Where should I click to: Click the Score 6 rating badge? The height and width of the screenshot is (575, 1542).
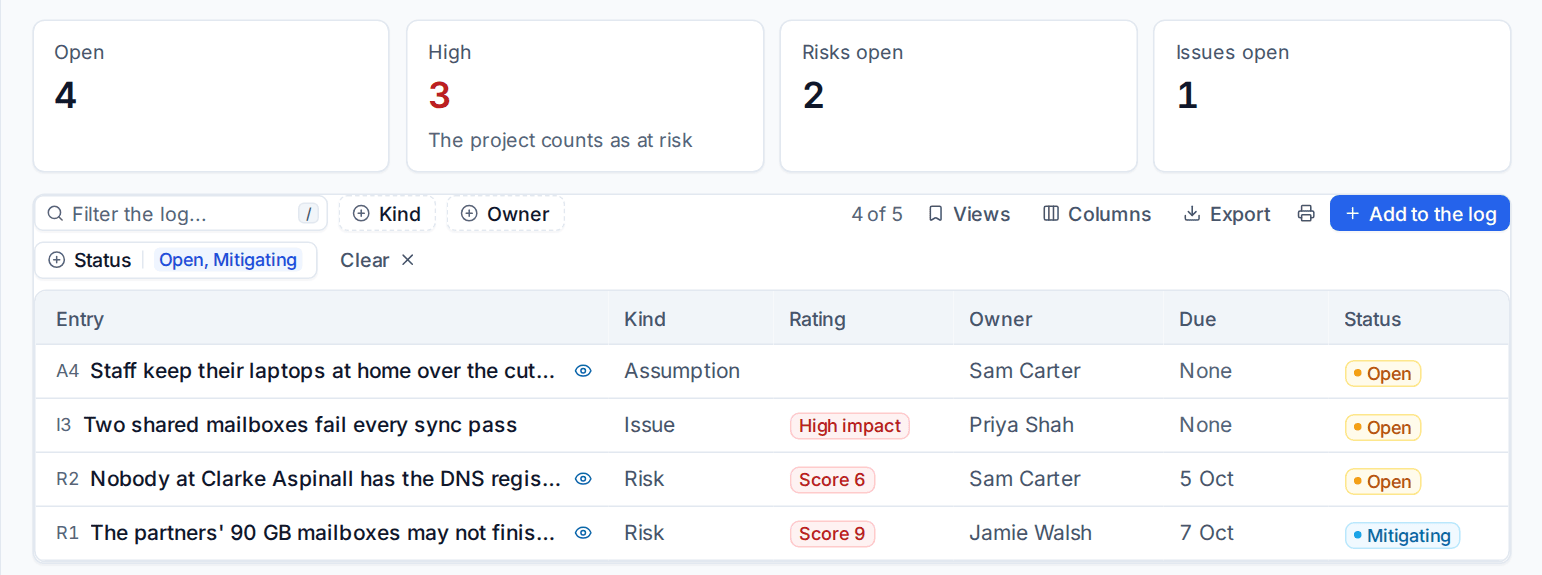click(832, 480)
